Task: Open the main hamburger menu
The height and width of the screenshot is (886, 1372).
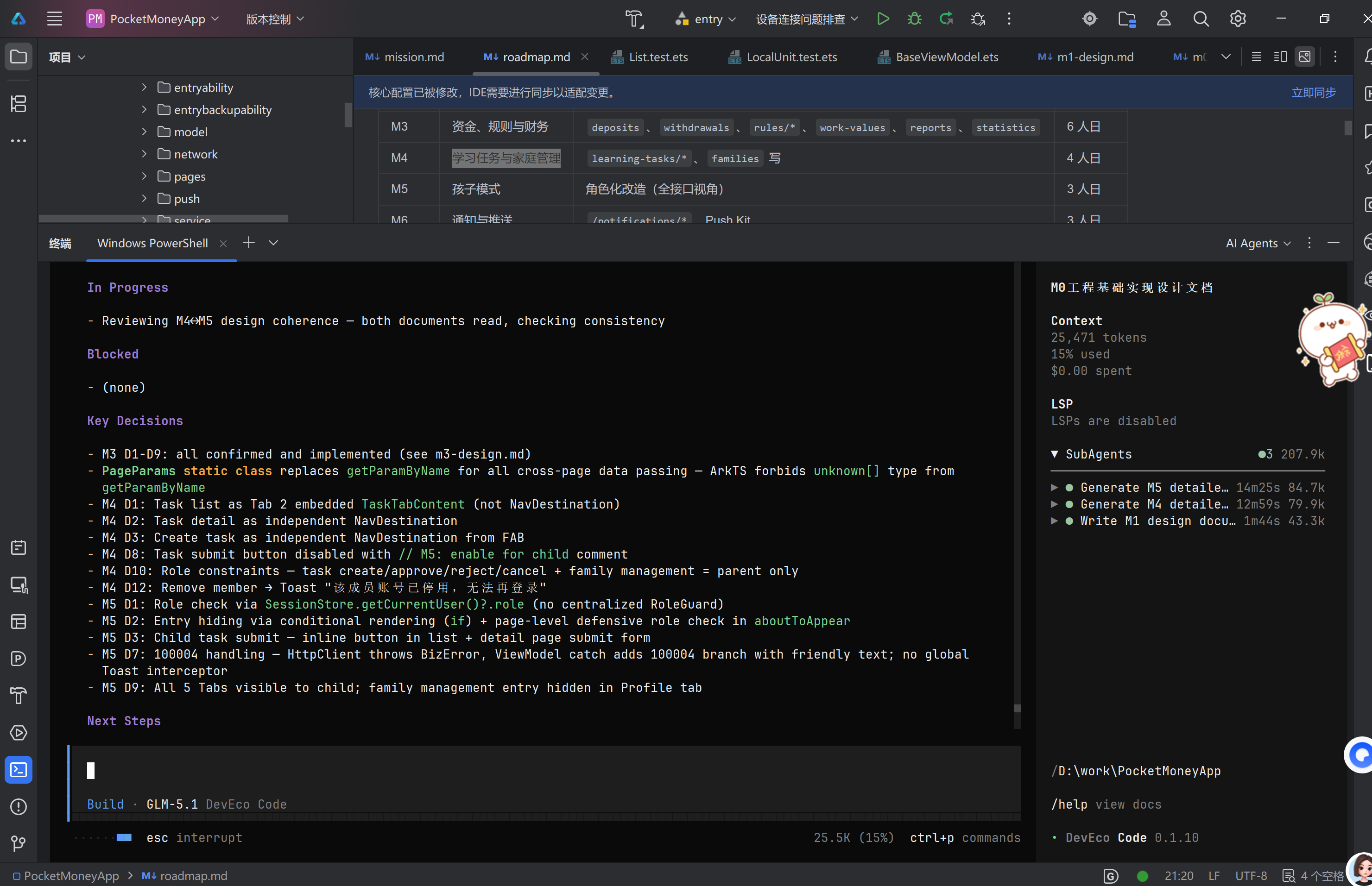Action: 55,19
